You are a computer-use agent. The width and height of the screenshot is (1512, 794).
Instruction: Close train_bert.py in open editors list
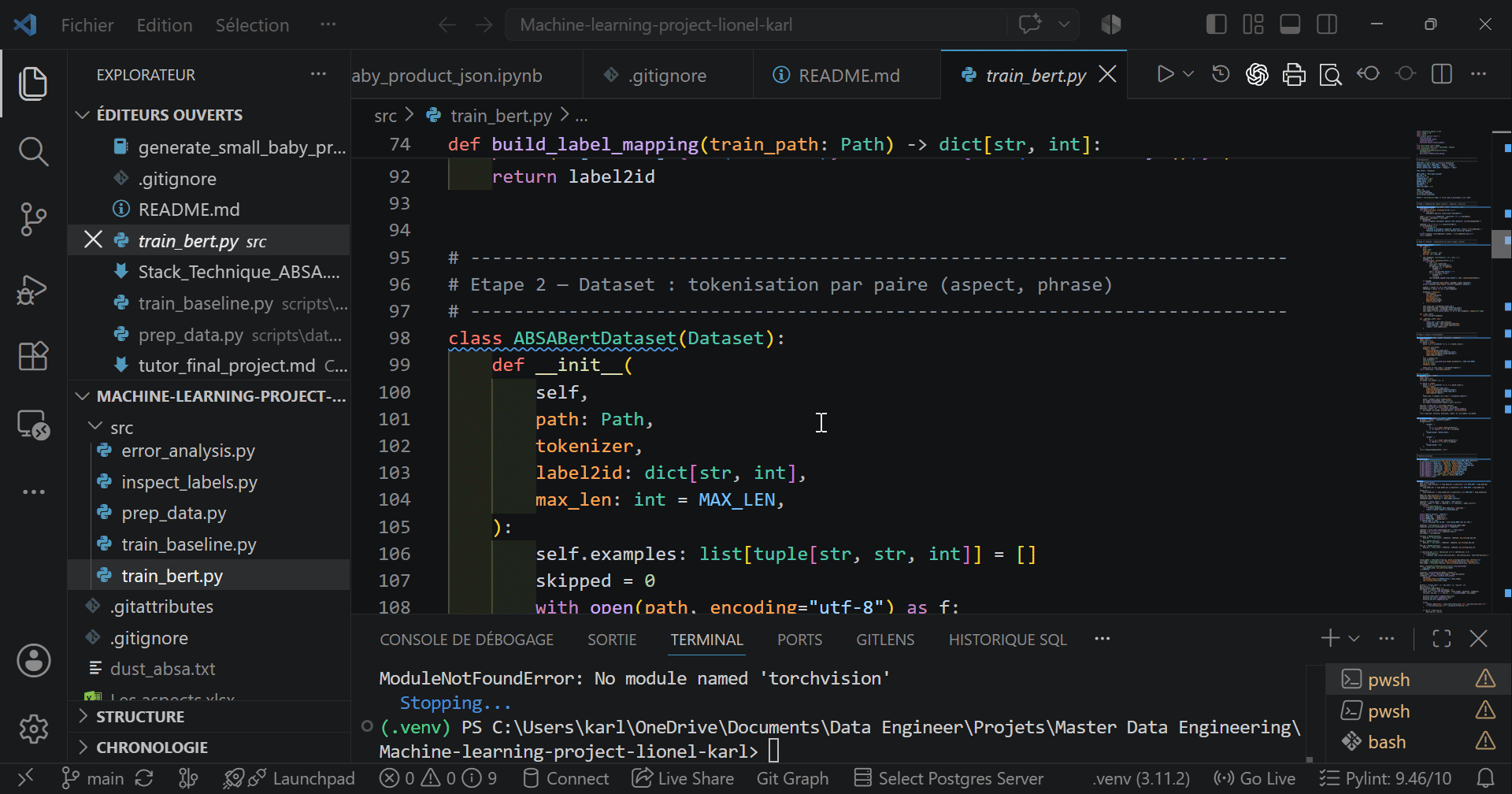(x=93, y=239)
